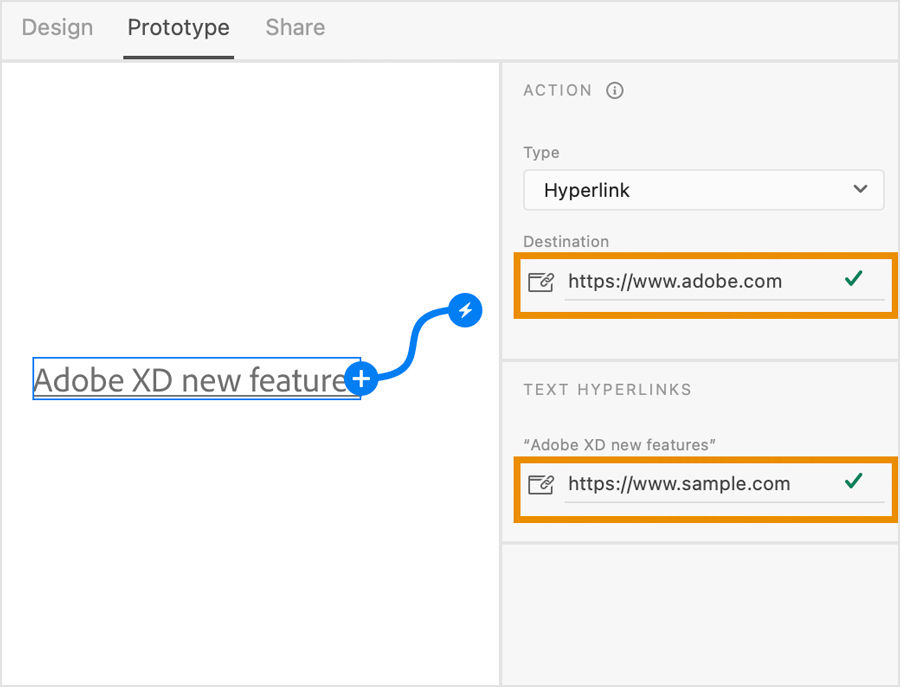Click the blue curved connector wire

(x=412, y=345)
